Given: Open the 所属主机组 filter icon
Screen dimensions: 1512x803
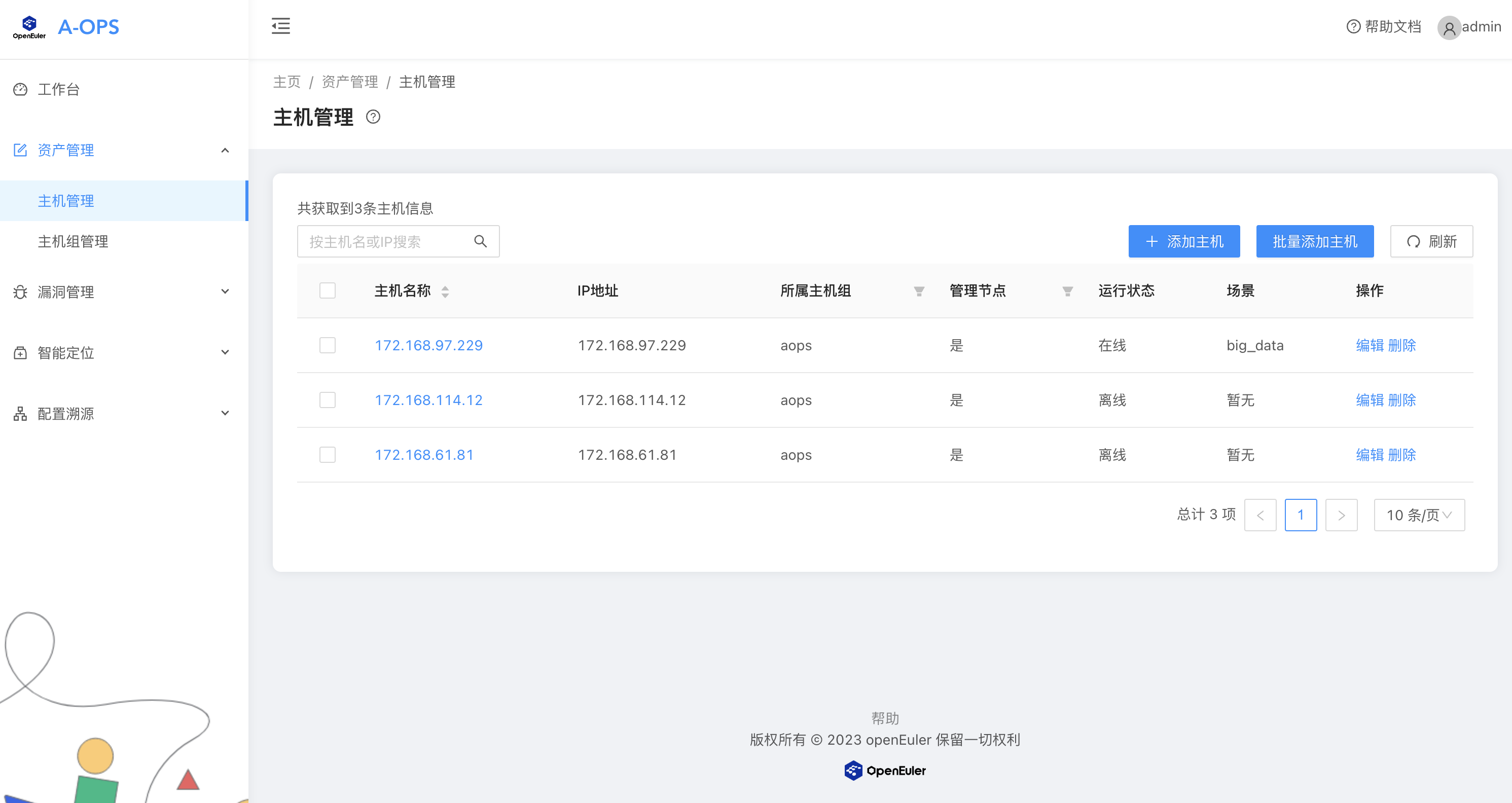Looking at the screenshot, I should click(919, 291).
